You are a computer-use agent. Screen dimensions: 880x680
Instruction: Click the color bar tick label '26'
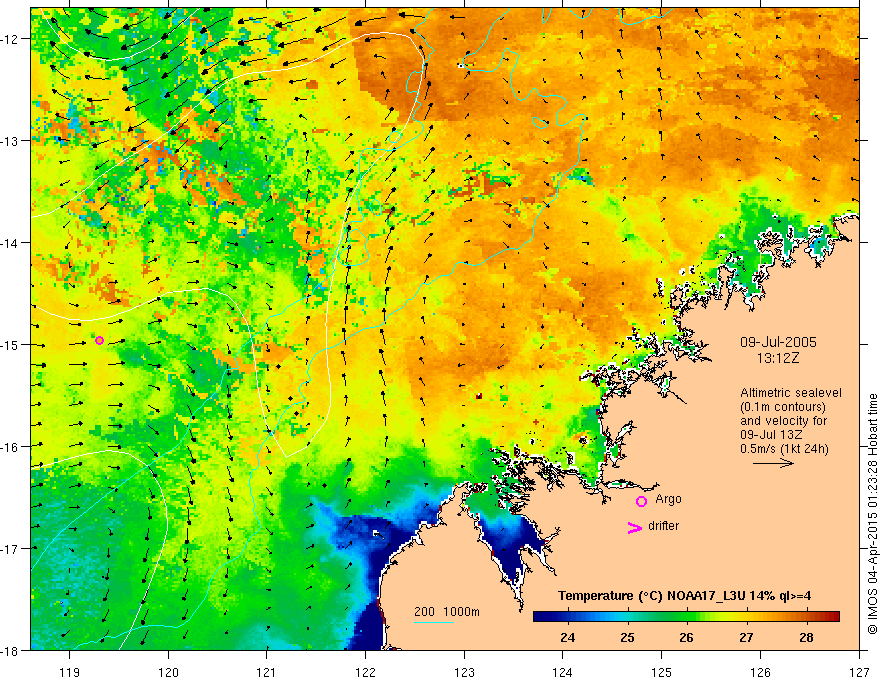point(686,637)
